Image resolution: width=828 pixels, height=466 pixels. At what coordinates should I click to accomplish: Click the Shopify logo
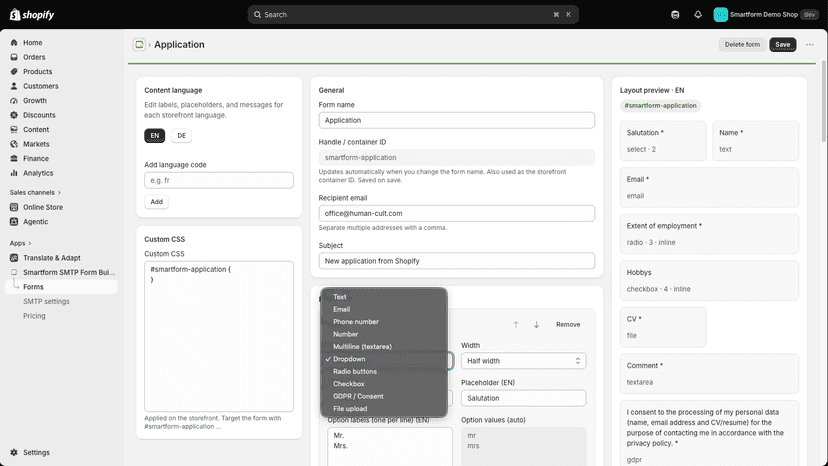pyautogui.click(x=32, y=14)
